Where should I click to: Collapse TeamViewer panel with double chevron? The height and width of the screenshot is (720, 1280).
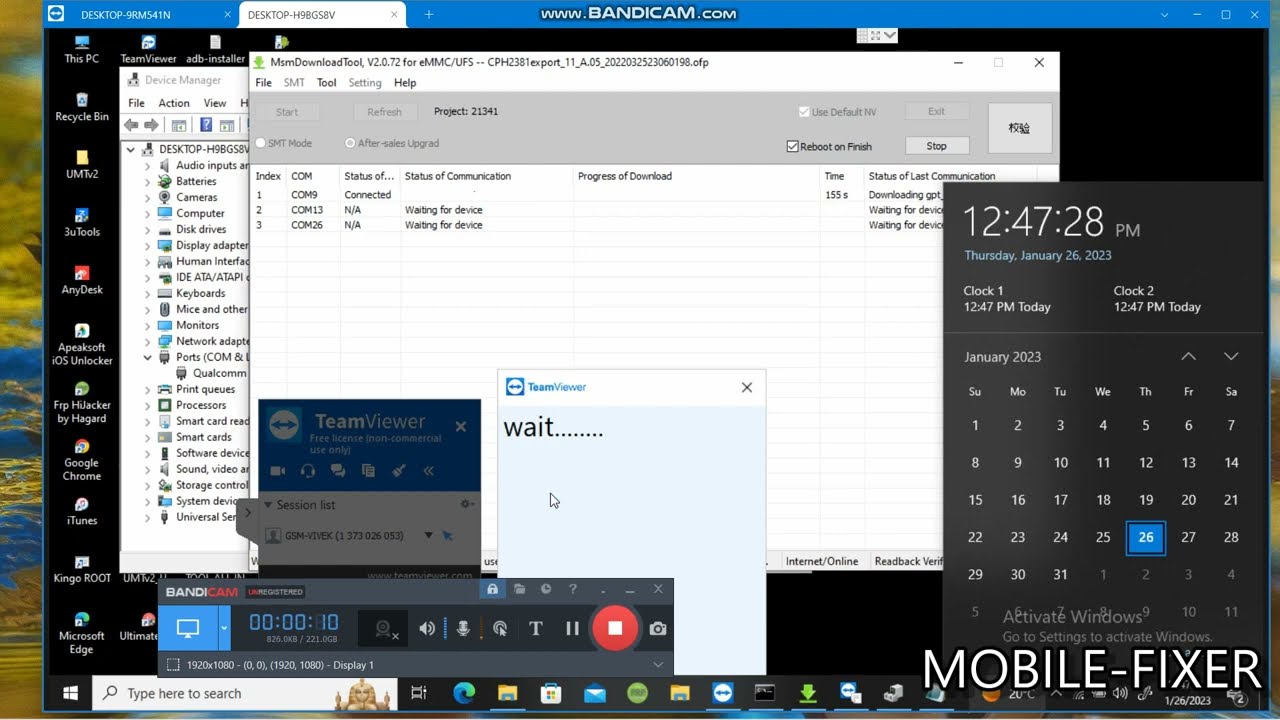(x=428, y=470)
